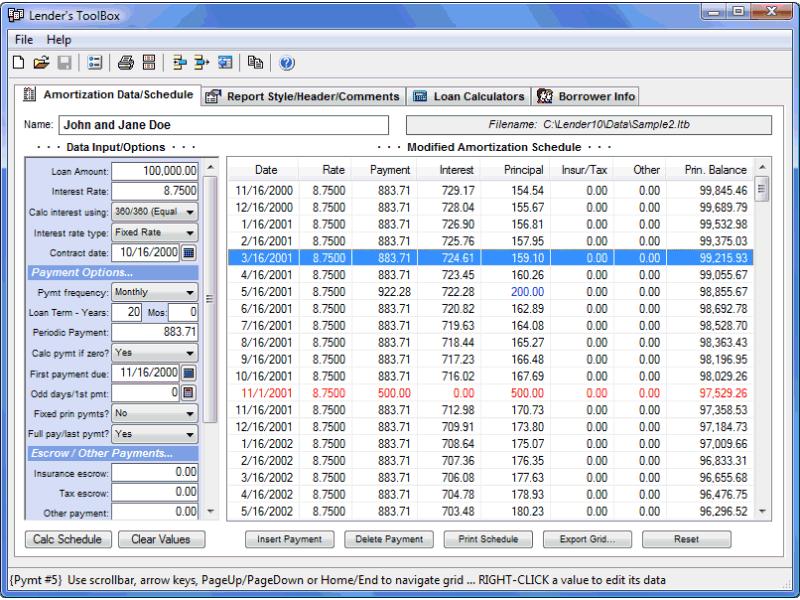Click the Tax escrow input field
800x600 pixels.
coord(155,492)
